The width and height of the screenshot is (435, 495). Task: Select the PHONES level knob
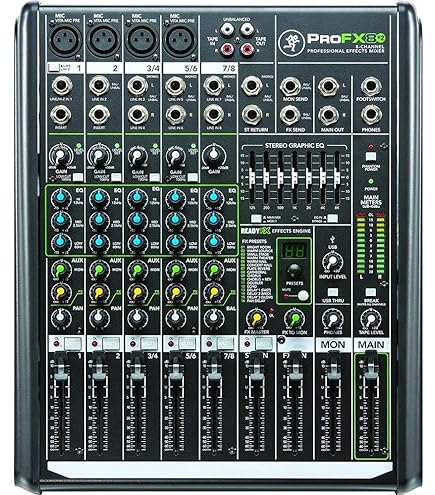point(332,319)
